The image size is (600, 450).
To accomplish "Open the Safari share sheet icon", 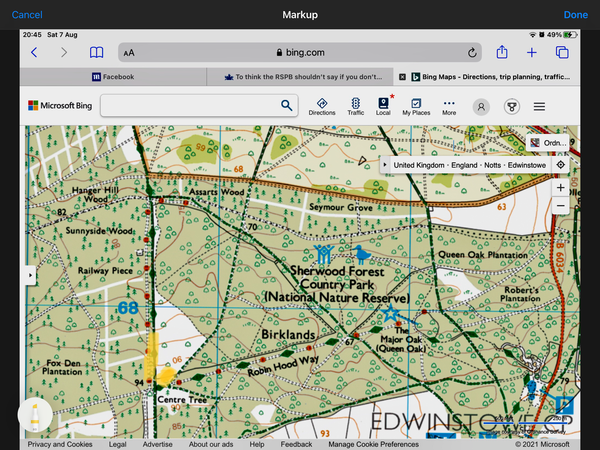I will (502, 52).
